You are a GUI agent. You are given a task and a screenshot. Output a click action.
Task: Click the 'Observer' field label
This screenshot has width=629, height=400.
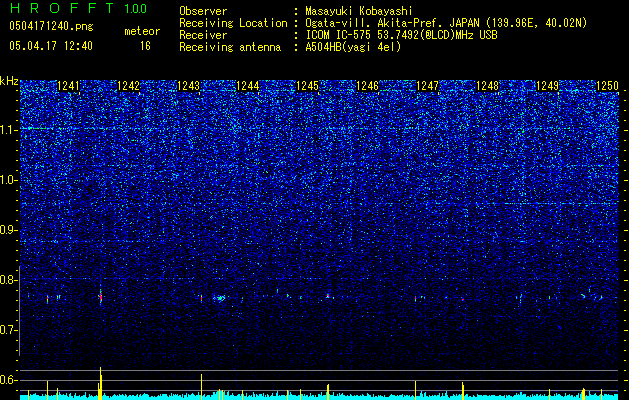(x=203, y=11)
